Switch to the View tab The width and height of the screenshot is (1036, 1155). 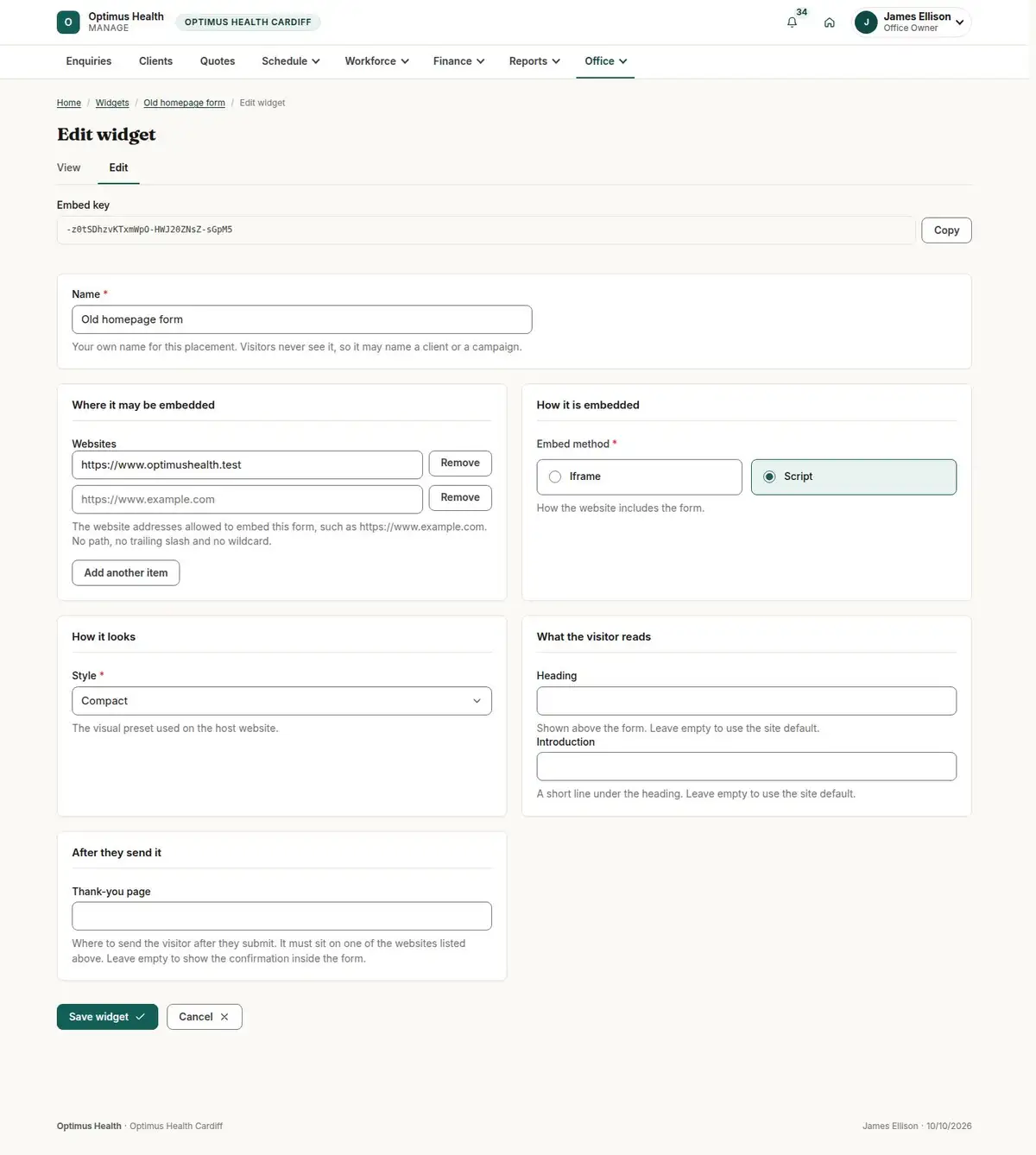(x=69, y=167)
